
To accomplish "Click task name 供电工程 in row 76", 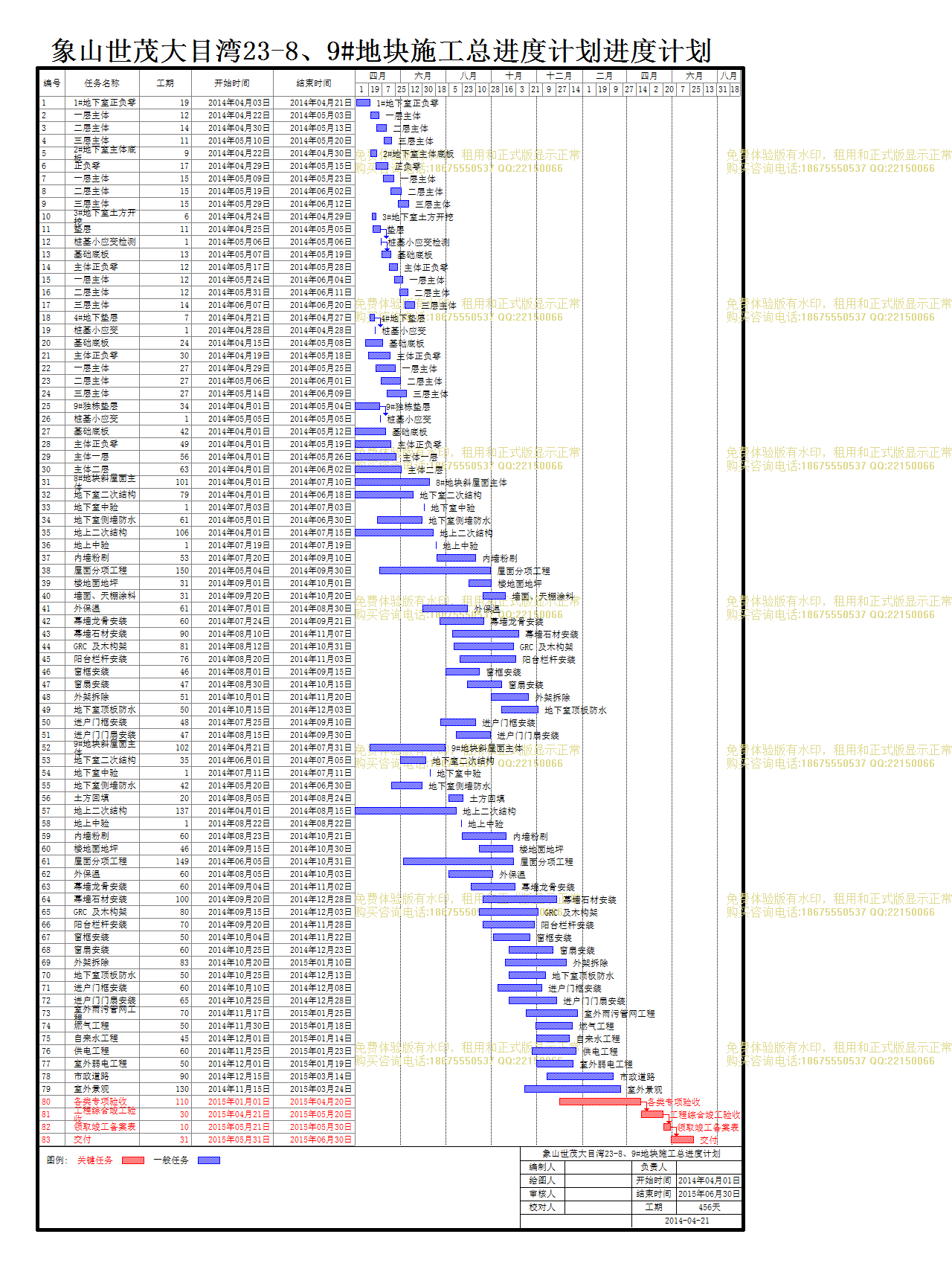I will point(91,1051).
